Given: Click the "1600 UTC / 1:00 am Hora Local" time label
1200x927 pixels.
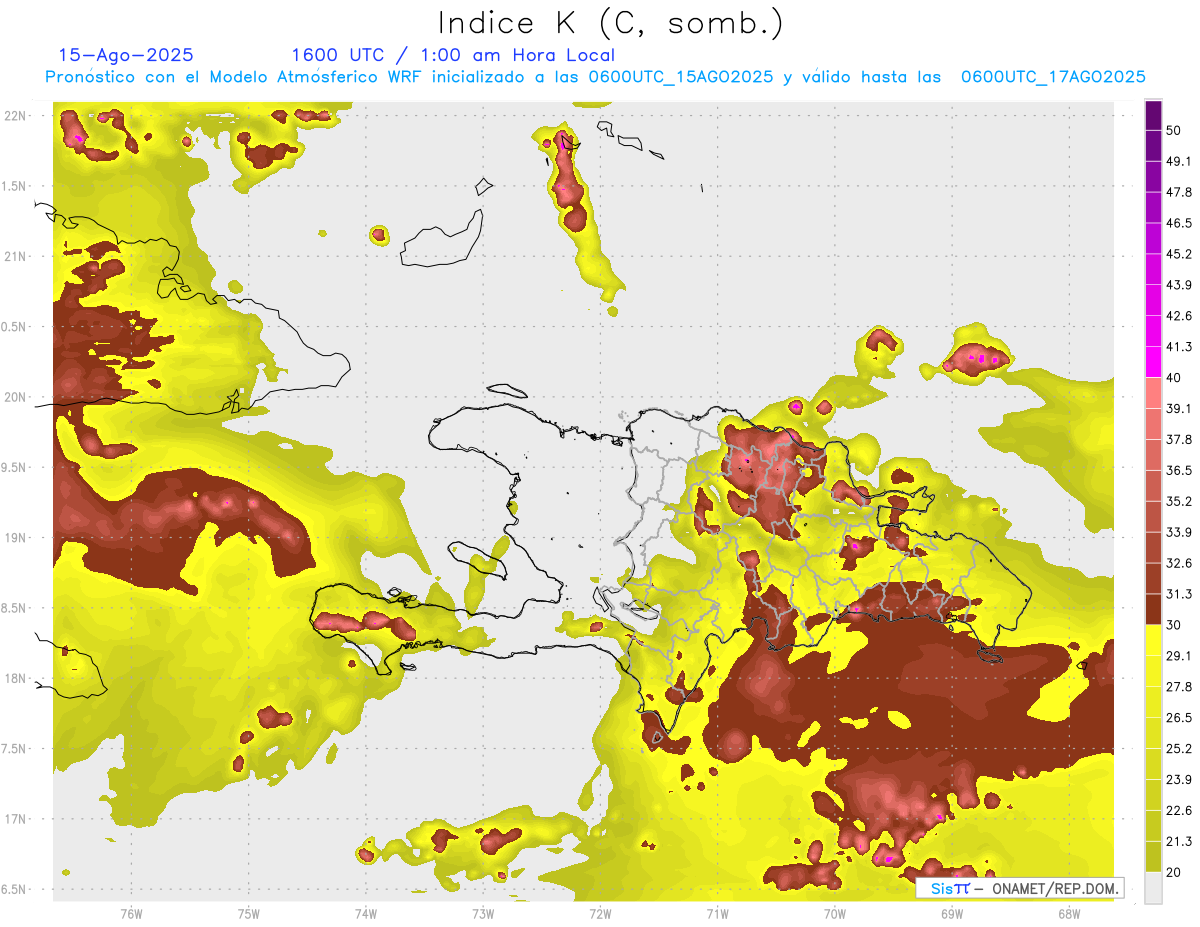Looking at the screenshot, I should pyautogui.click(x=453, y=55).
